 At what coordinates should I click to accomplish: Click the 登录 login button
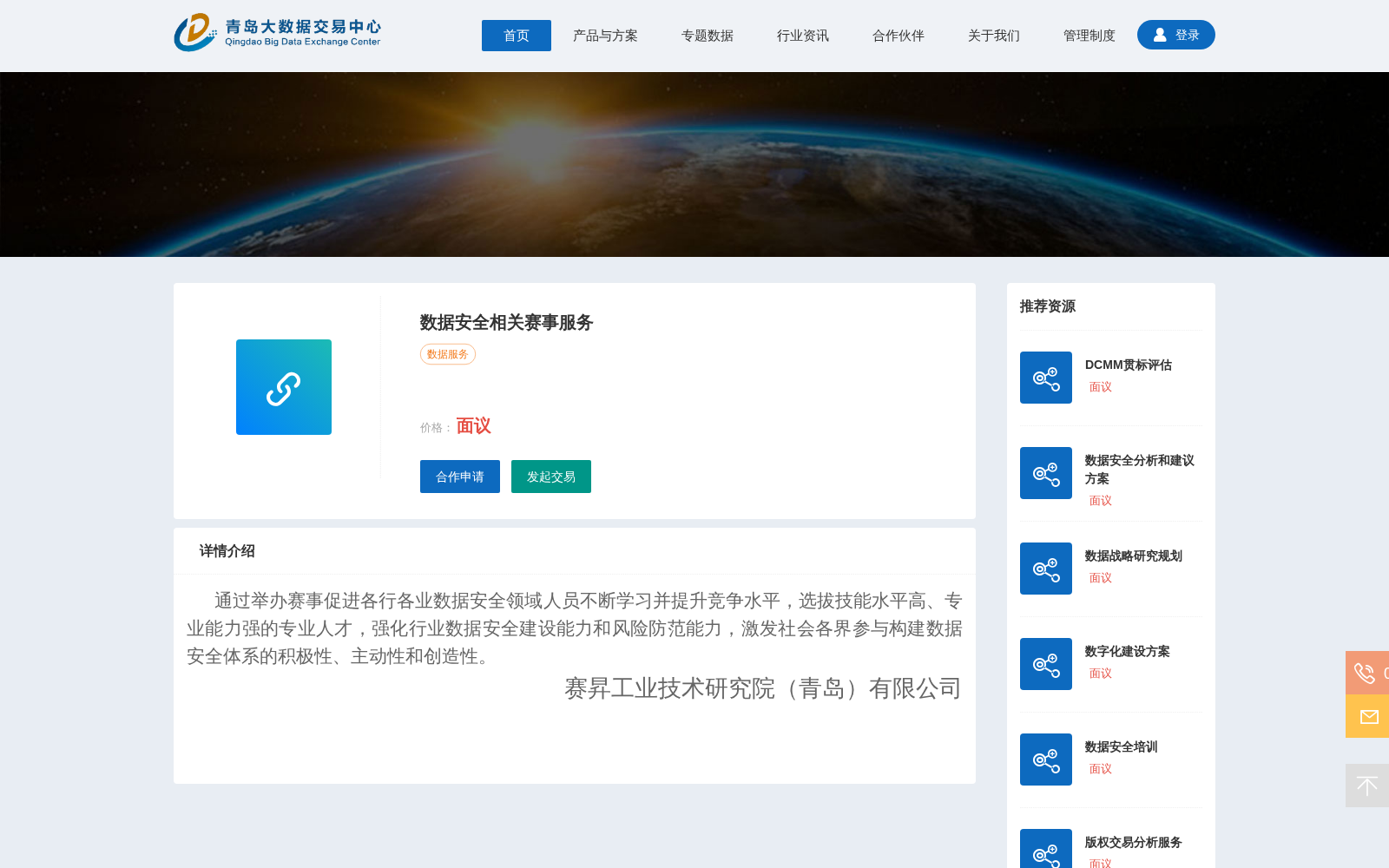click(1176, 35)
